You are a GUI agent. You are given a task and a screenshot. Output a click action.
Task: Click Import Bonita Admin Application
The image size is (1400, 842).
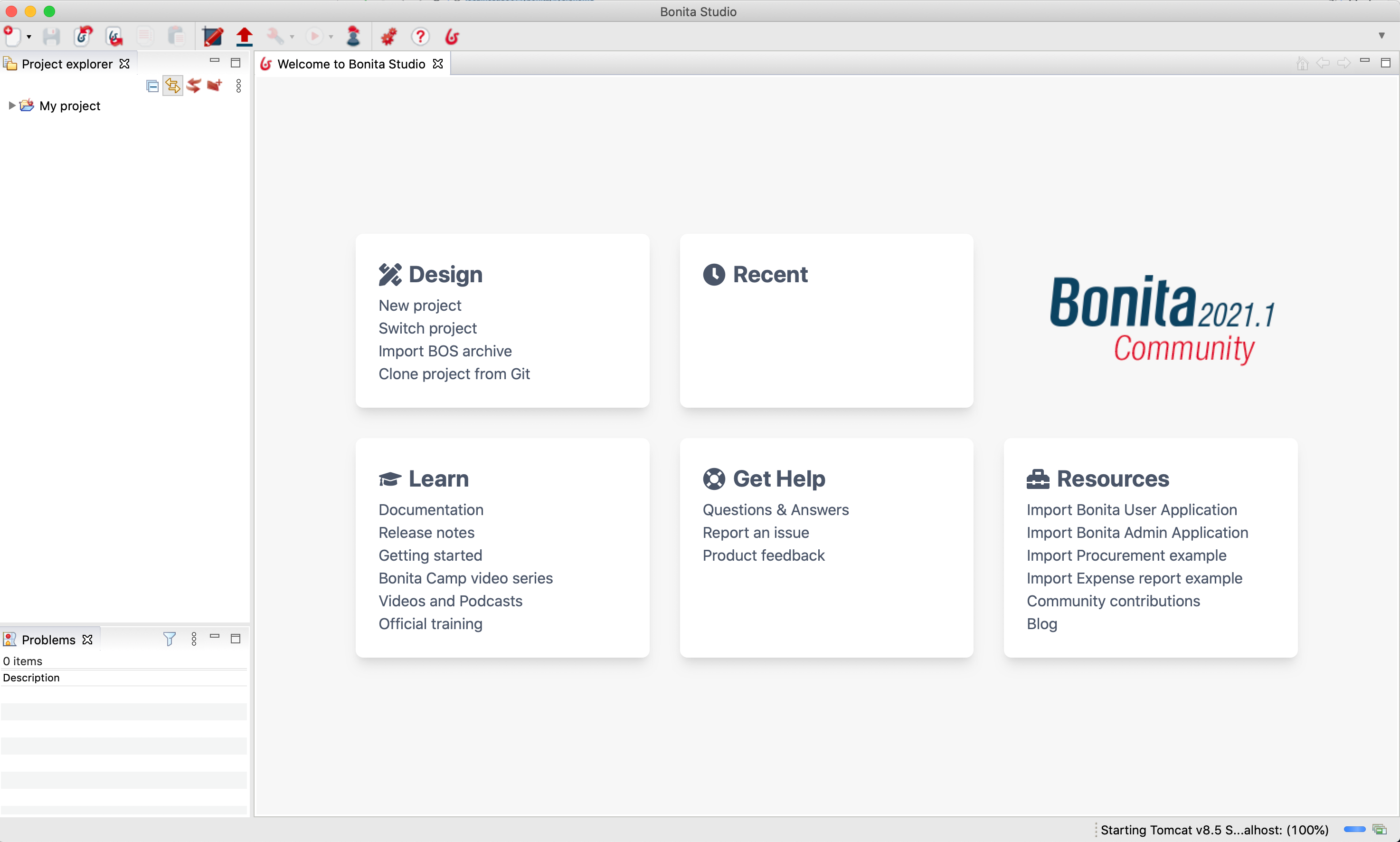(1137, 532)
